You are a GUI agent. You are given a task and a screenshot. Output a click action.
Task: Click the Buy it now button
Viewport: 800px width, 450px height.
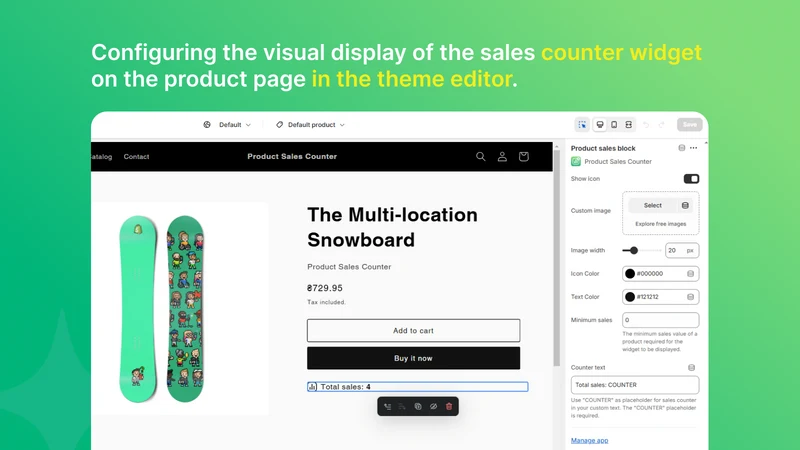(413, 358)
